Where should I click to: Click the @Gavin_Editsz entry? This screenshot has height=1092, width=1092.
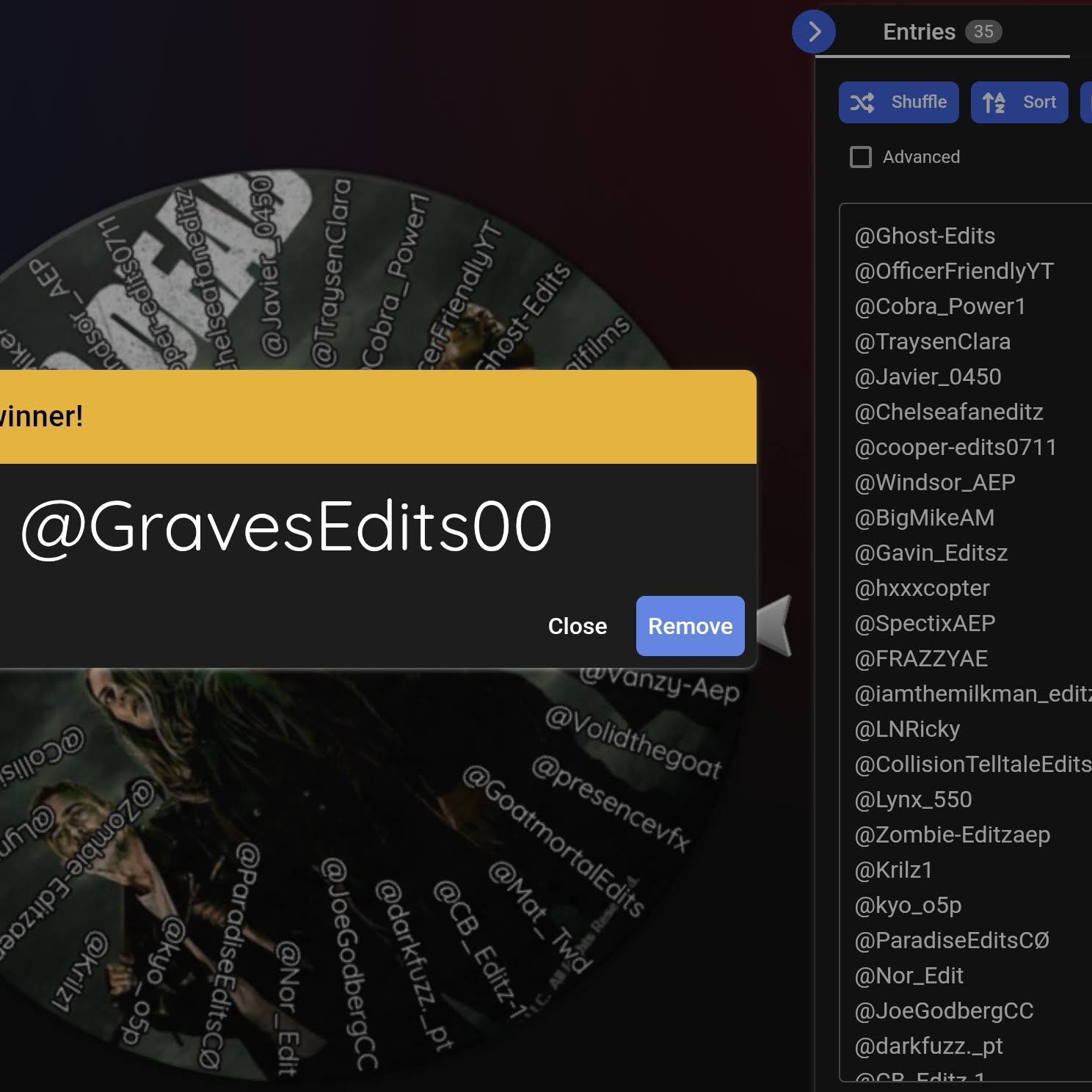coord(931,553)
